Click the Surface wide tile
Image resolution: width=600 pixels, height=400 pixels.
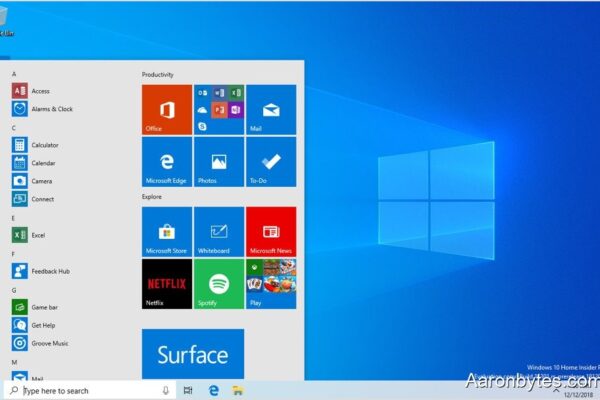pyautogui.click(x=192, y=354)
